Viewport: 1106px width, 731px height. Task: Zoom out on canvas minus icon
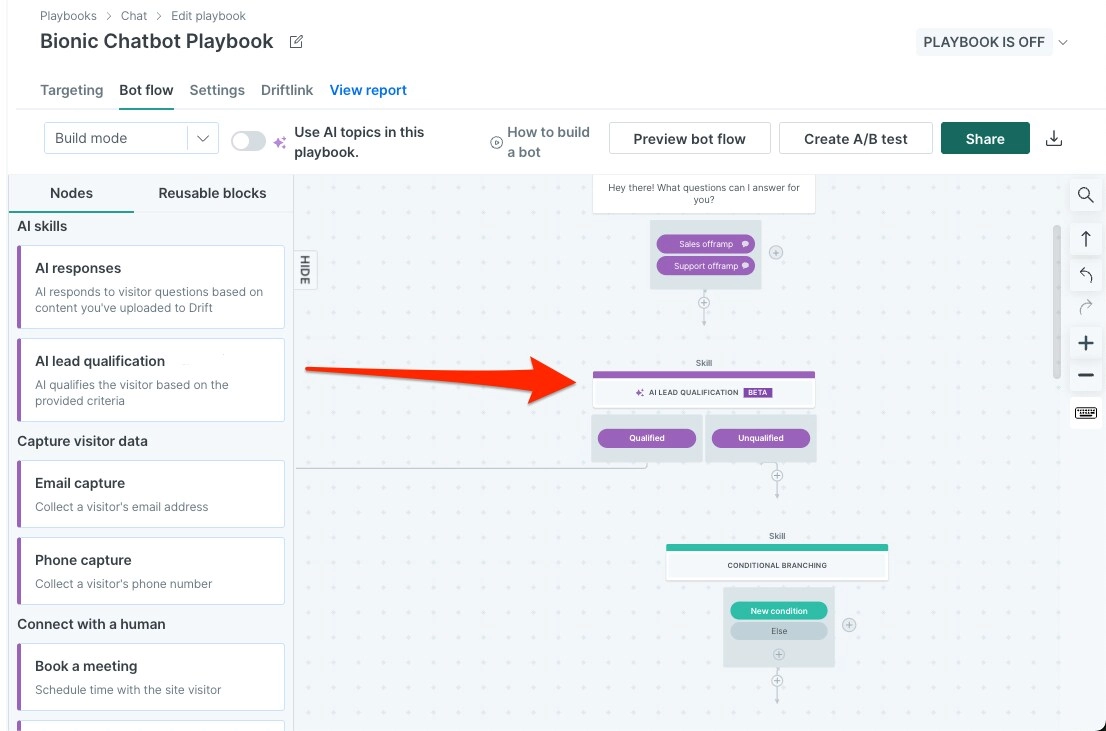(1086, 375)
